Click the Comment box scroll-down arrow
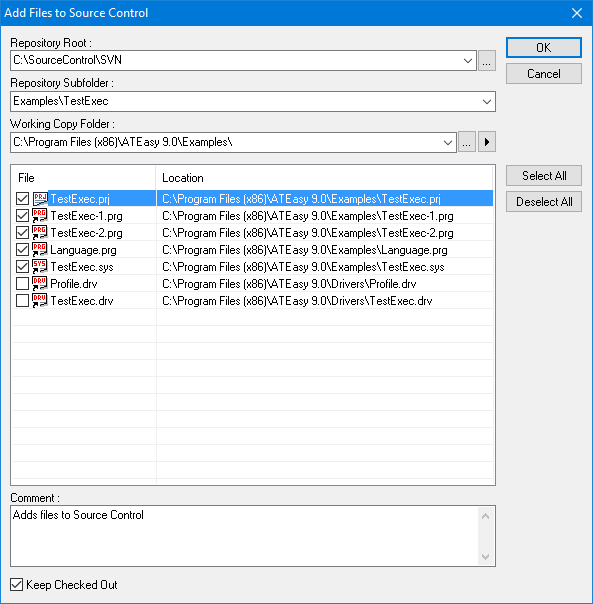This screenshot has height=604, width=593. point(485,557)
